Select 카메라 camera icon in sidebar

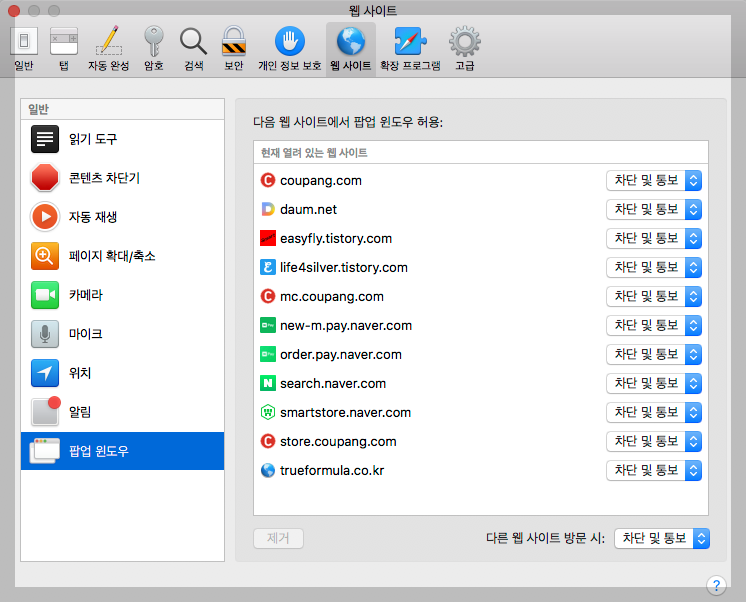45,295
